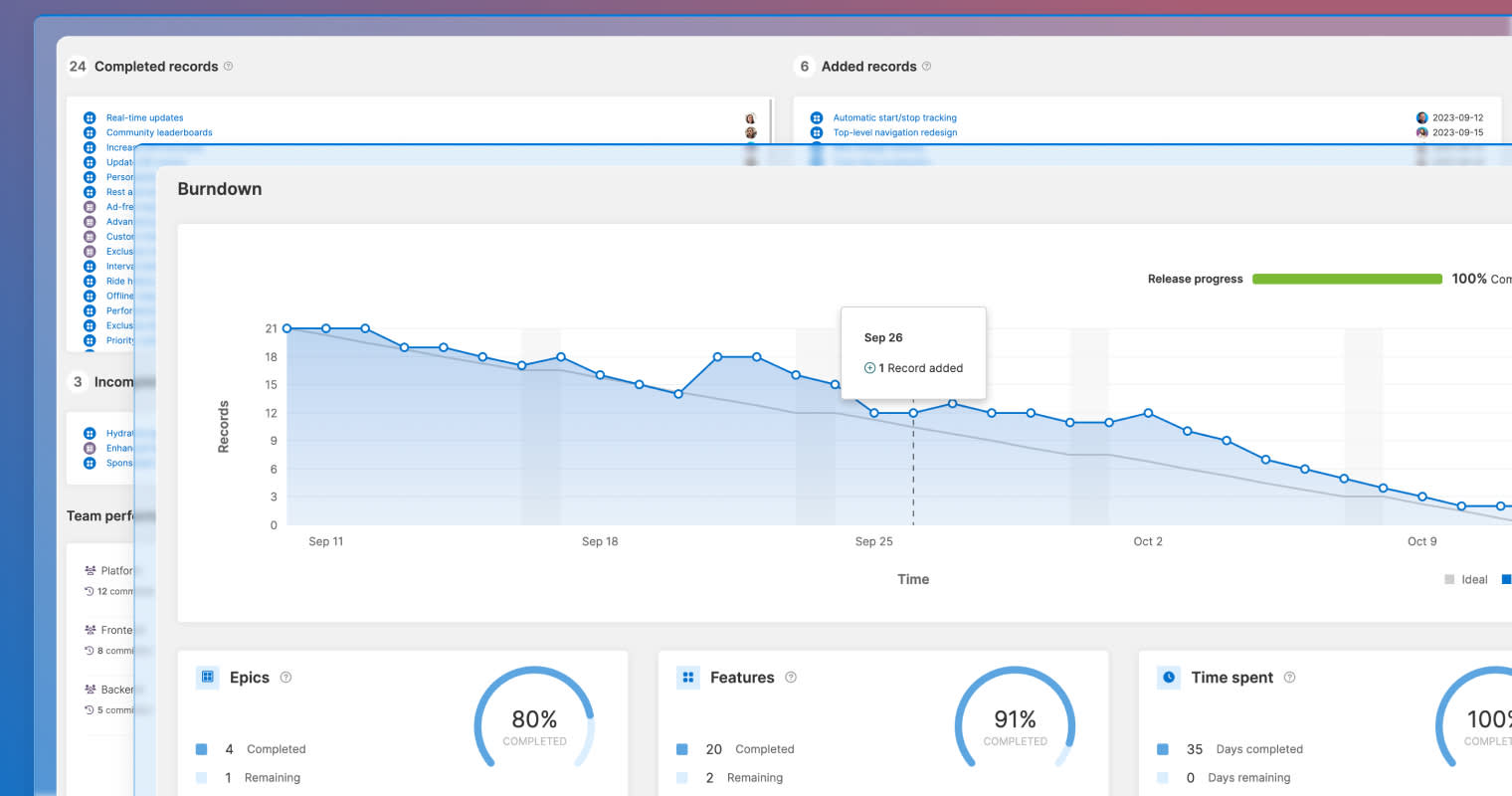Open the Community leaderboards record
This screenshot has width=1512, height=796.
[159, 132]
